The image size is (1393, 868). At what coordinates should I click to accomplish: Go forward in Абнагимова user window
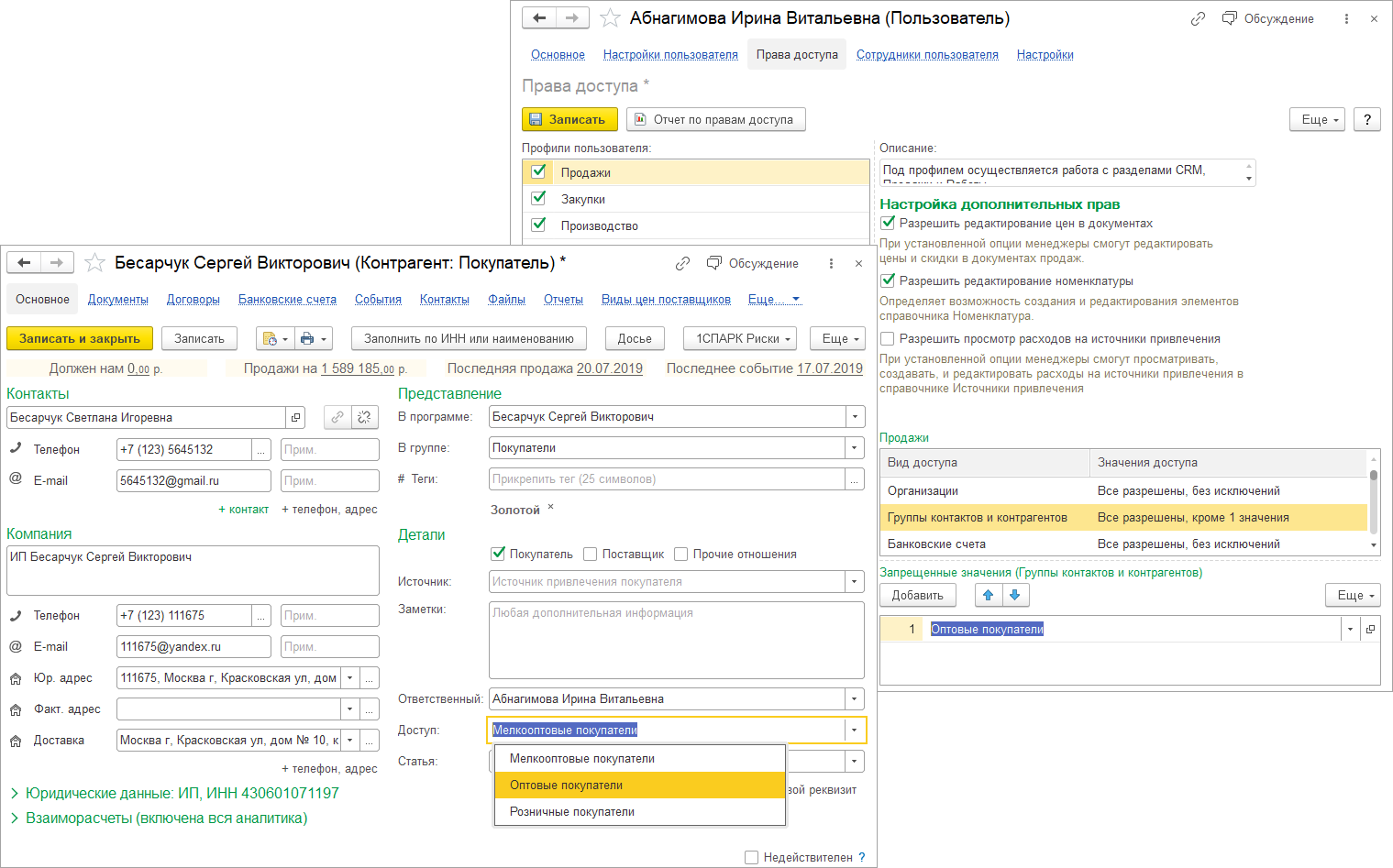click(x=572, y=18)
